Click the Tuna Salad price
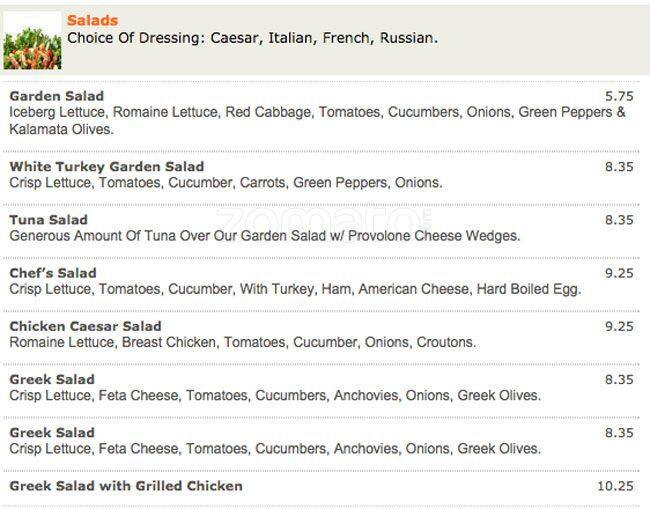This screenshot has height=509, width=650. 619,219
